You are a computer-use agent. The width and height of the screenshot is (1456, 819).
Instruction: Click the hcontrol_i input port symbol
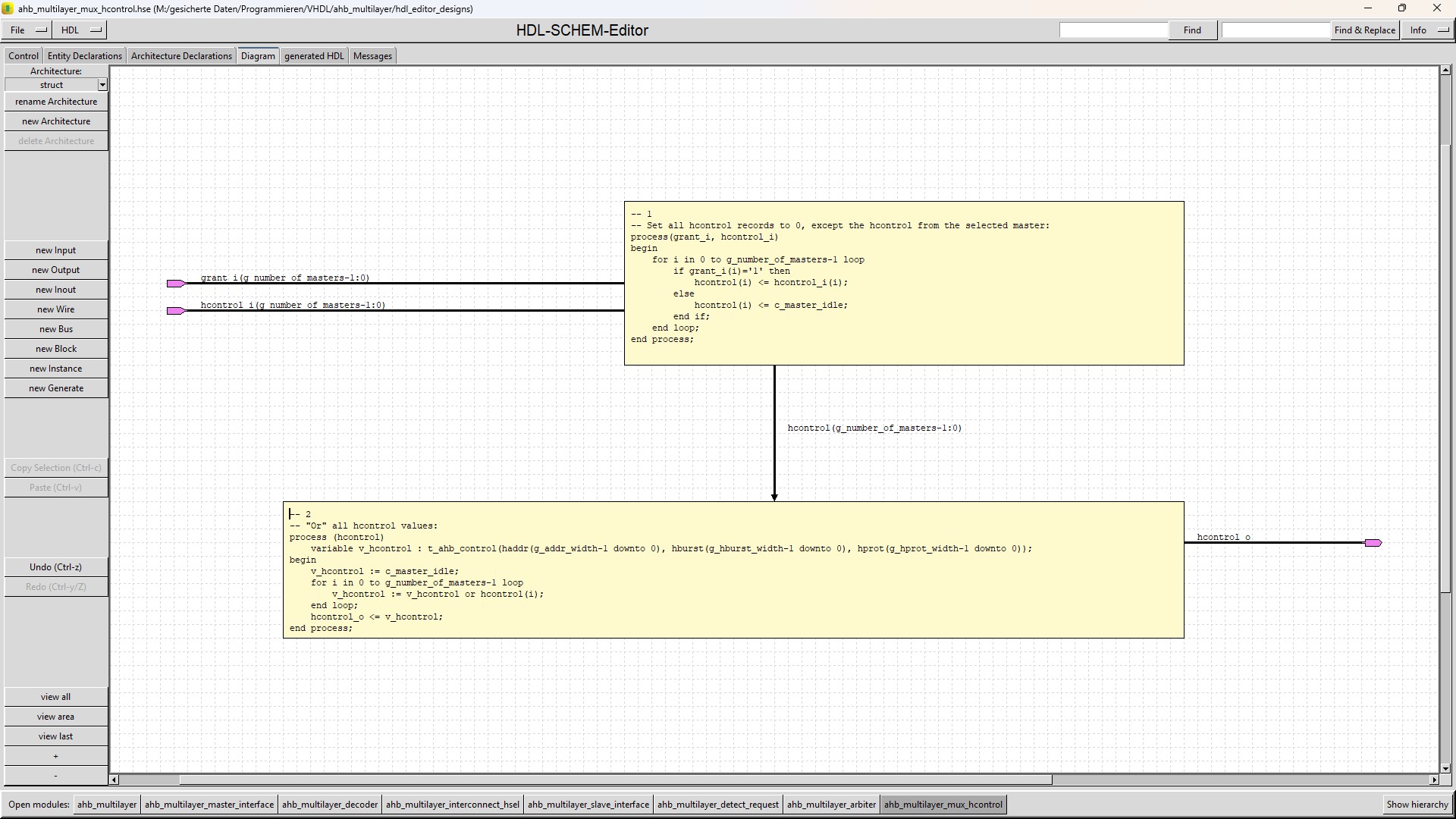[175, 311]
